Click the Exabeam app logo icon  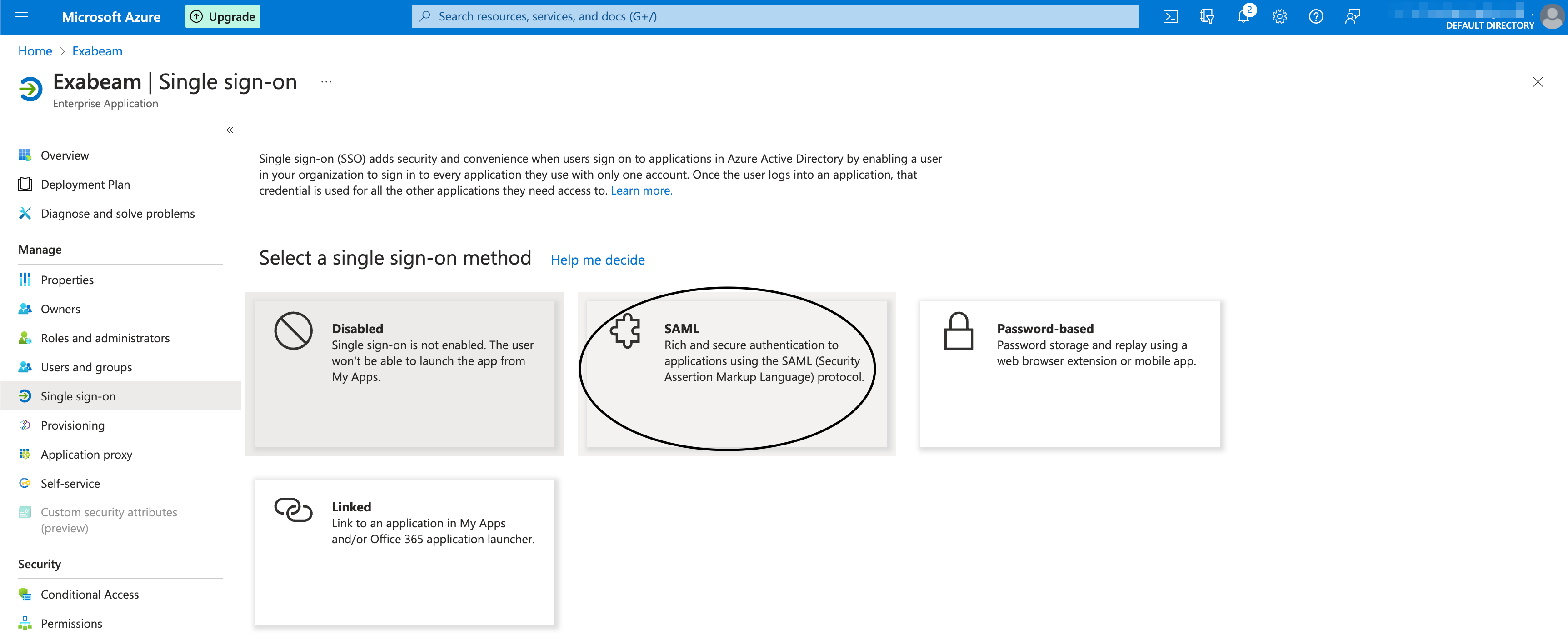pos(30,90)
